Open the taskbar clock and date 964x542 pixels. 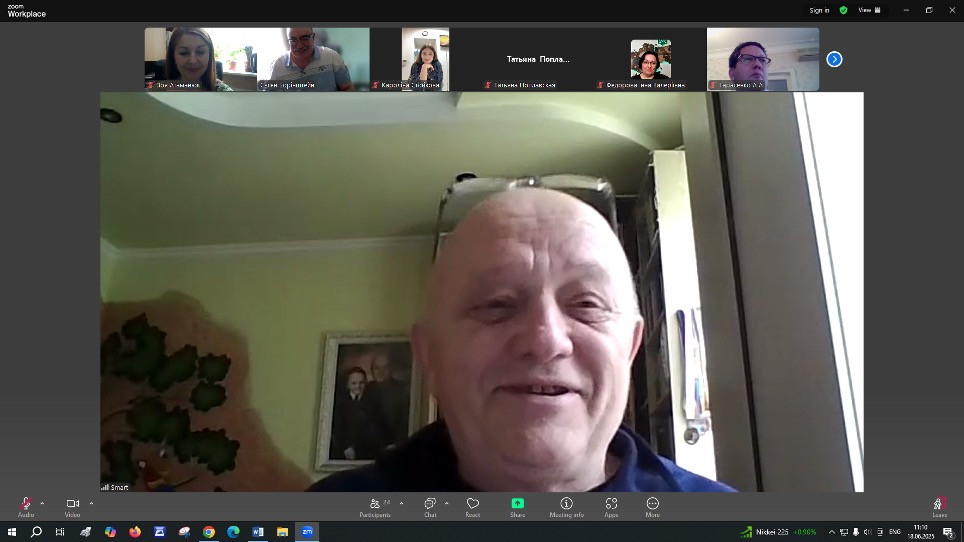point(920,532)
